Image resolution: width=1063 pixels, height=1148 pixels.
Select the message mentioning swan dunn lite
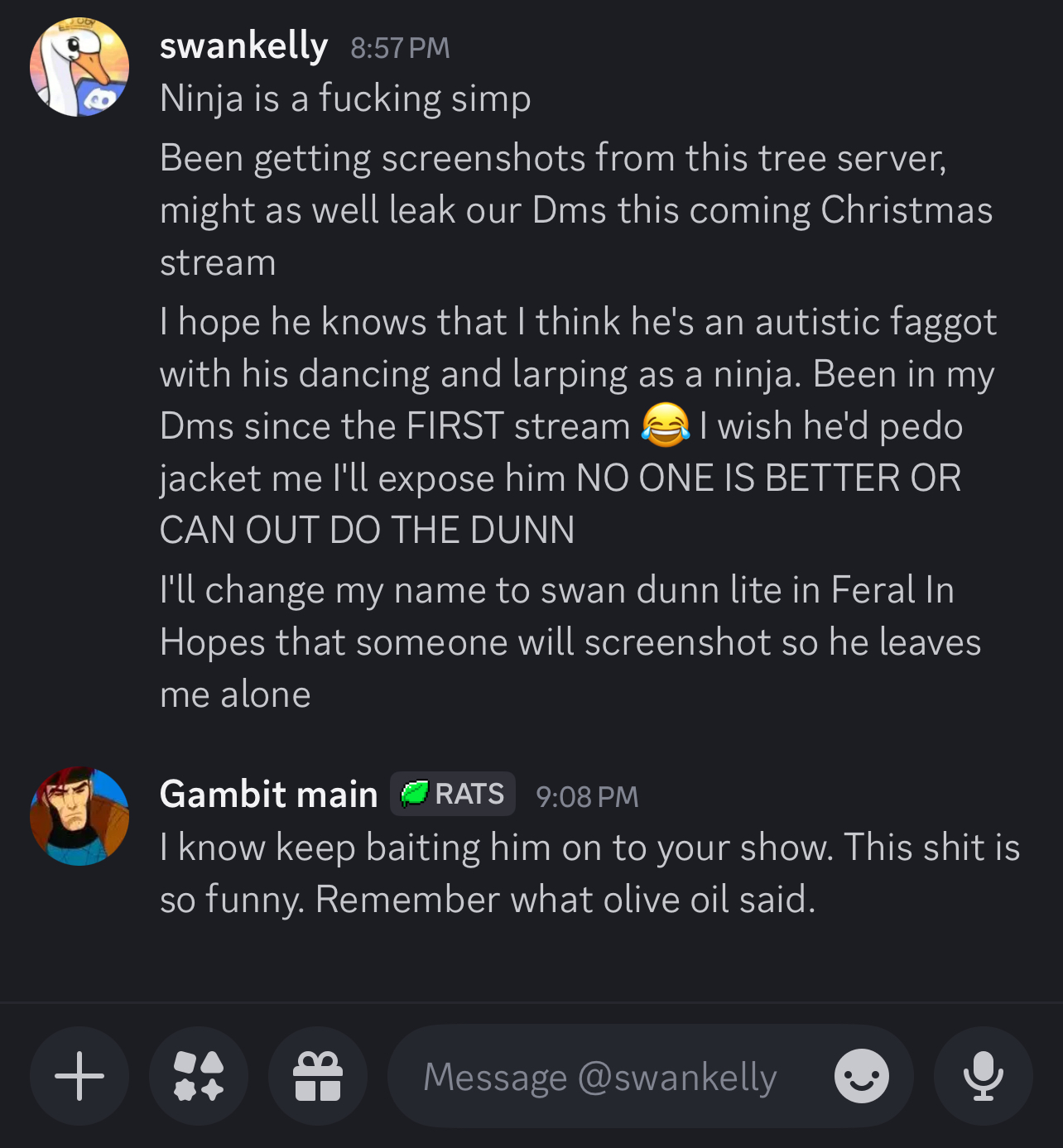coord(570,642)
